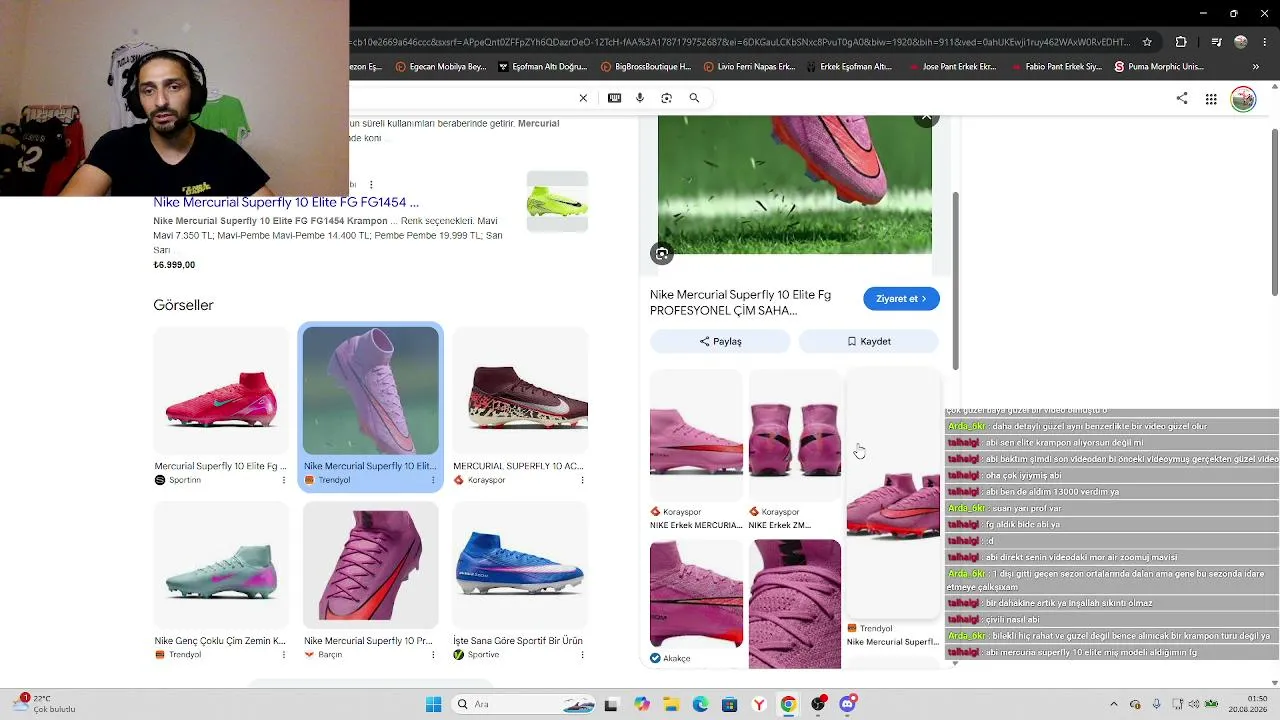Open the Eşofman Altı Doğru bookmark

tap(543, 67)
